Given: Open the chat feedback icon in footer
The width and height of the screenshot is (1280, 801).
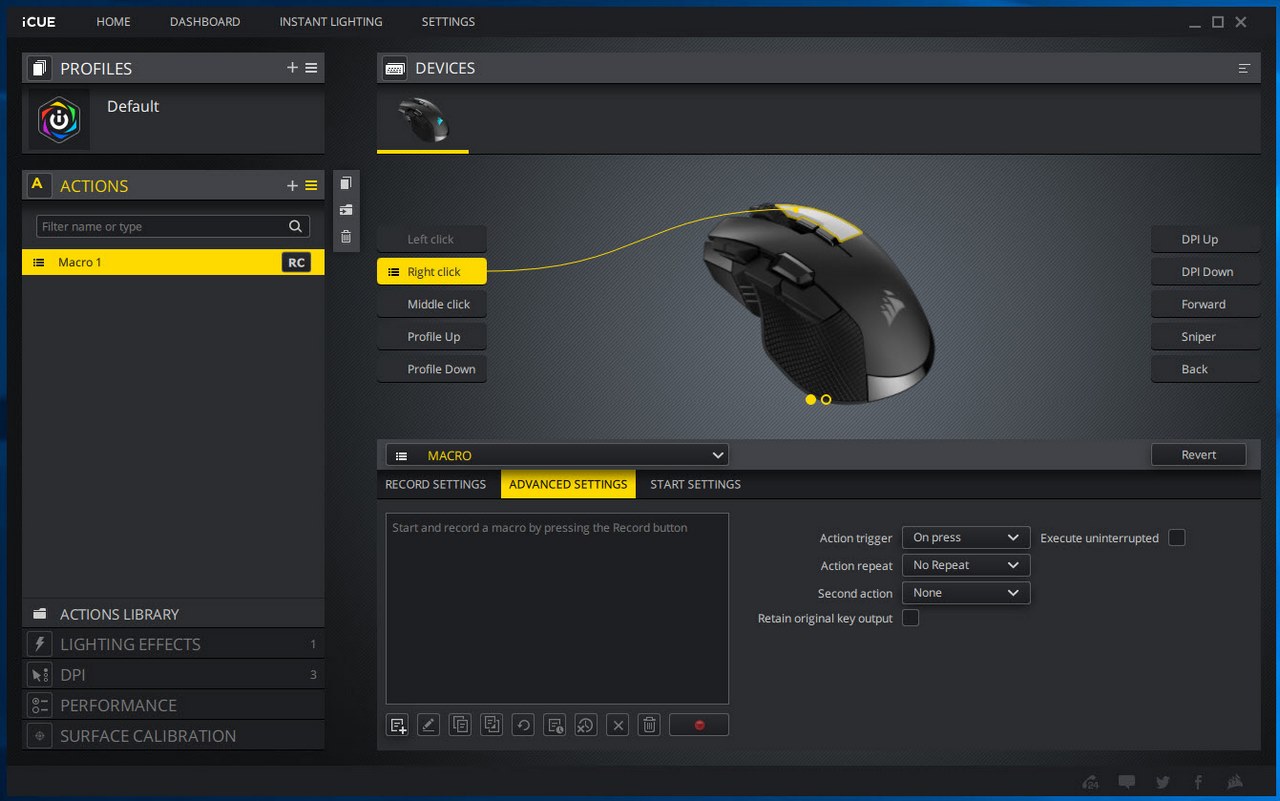Looking at the screenshot, I should coord(1127,782).
